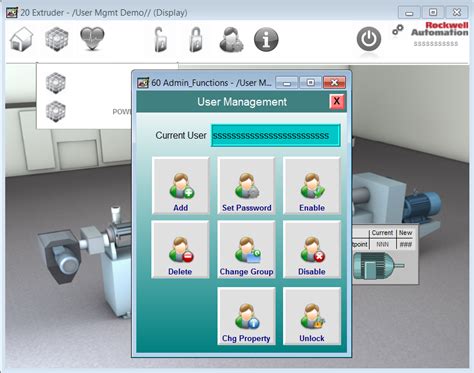Click the Disable user button
The height and width of the screenshot is (373, 474).
click(312, 249)
